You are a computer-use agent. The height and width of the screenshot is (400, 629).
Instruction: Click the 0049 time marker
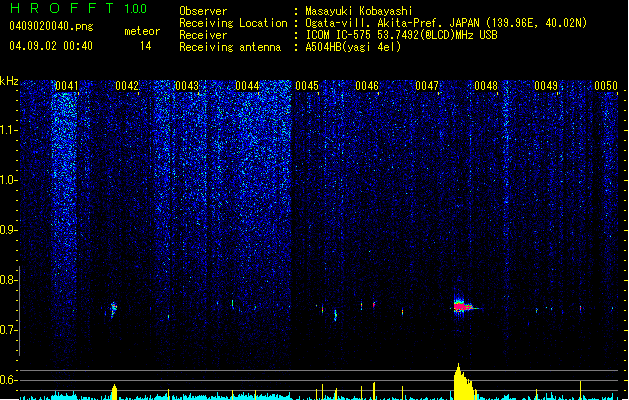pyautogui.click(x=546, y=86)
